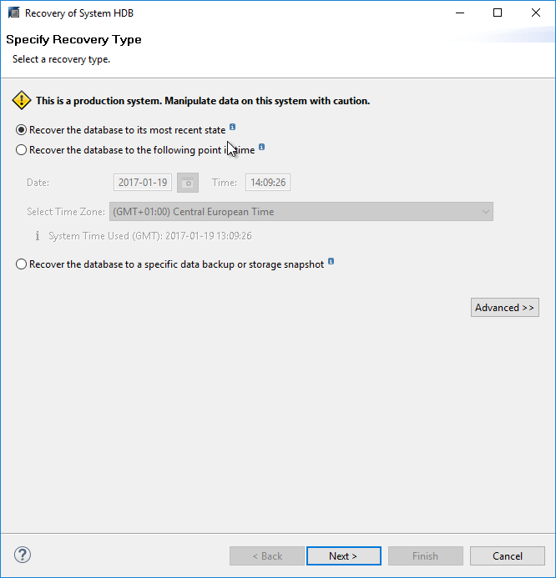Open the Select Time Zone dropdown
Screen dimensions: 556x578
(x=301, y=212)
